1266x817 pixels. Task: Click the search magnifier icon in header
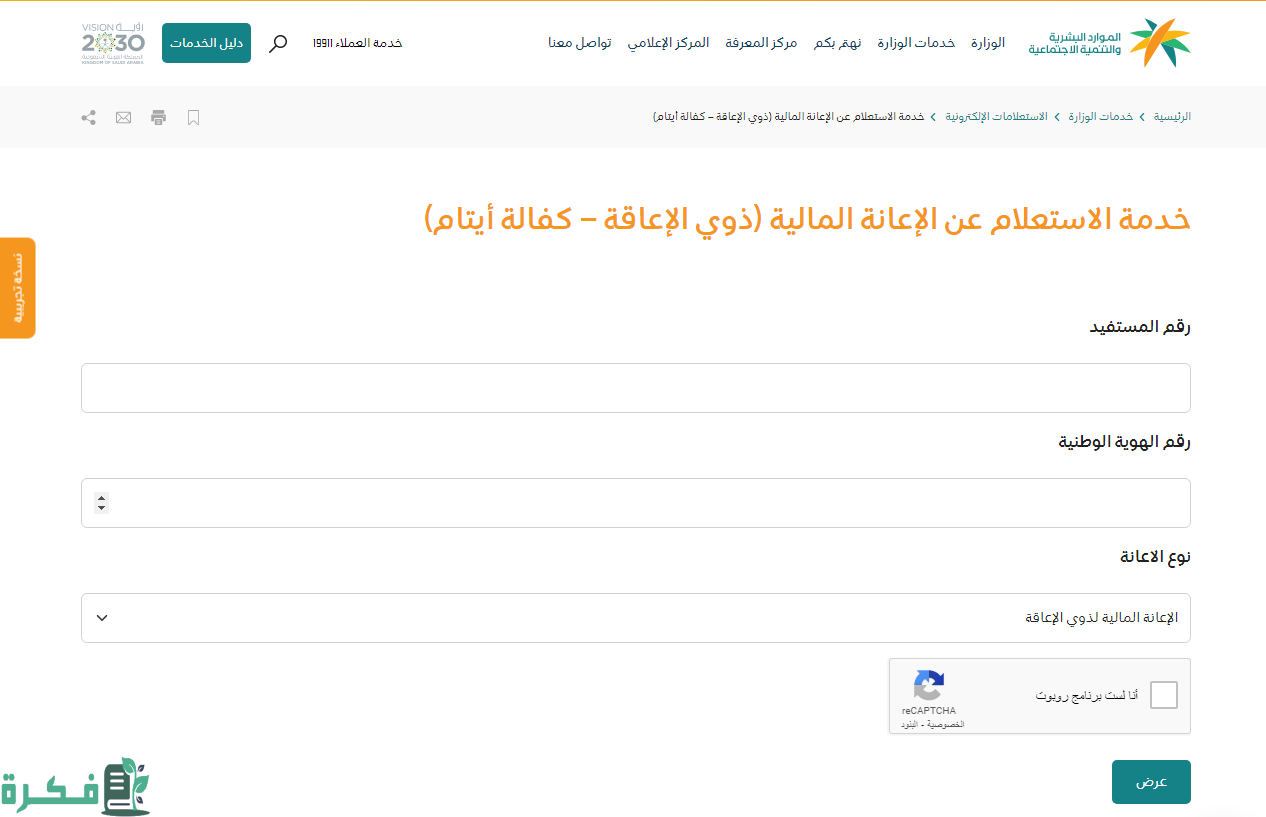pyautogui.click(x=278, y=43)
